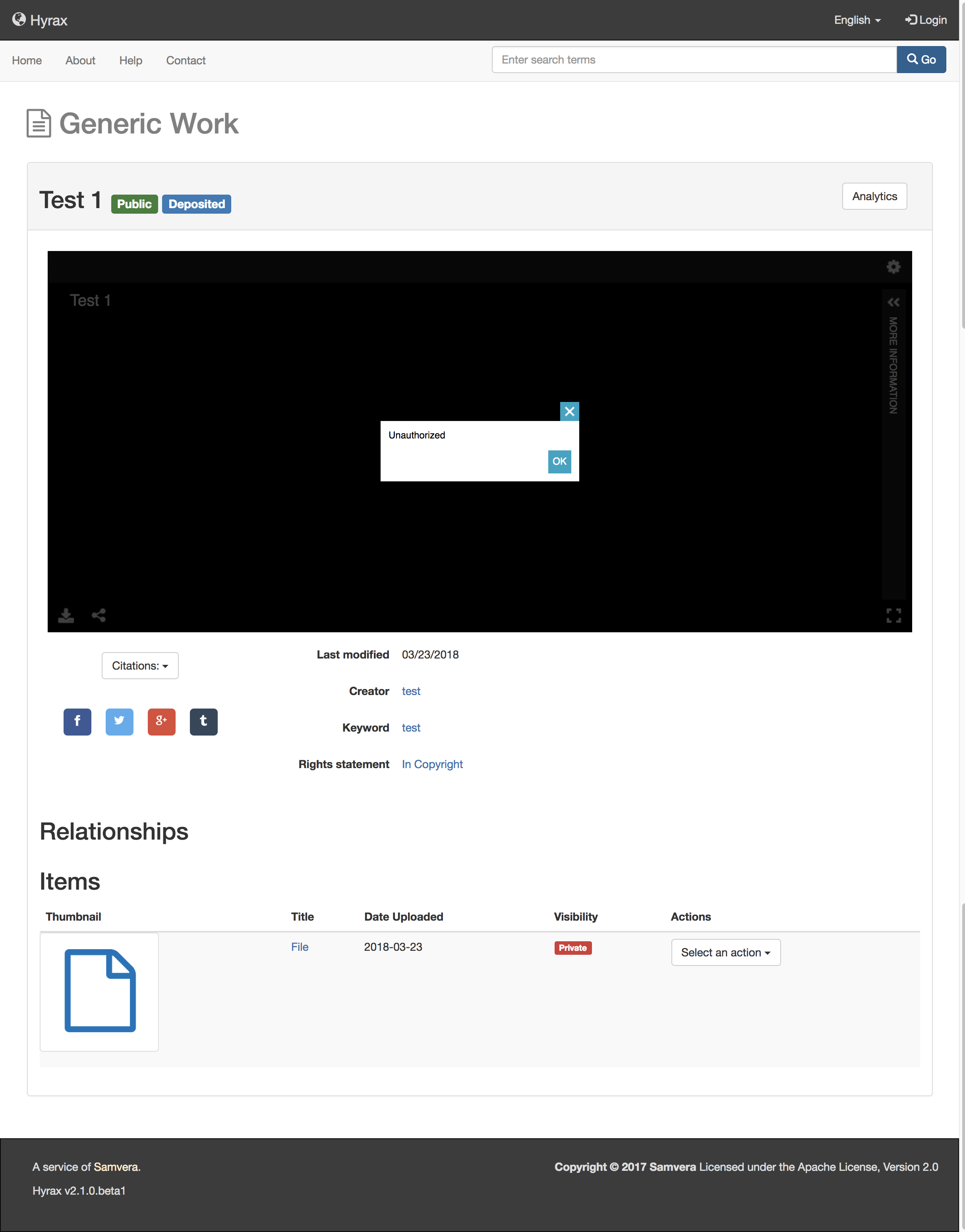
Task: Go to Home page
Action: pos(27,60)
